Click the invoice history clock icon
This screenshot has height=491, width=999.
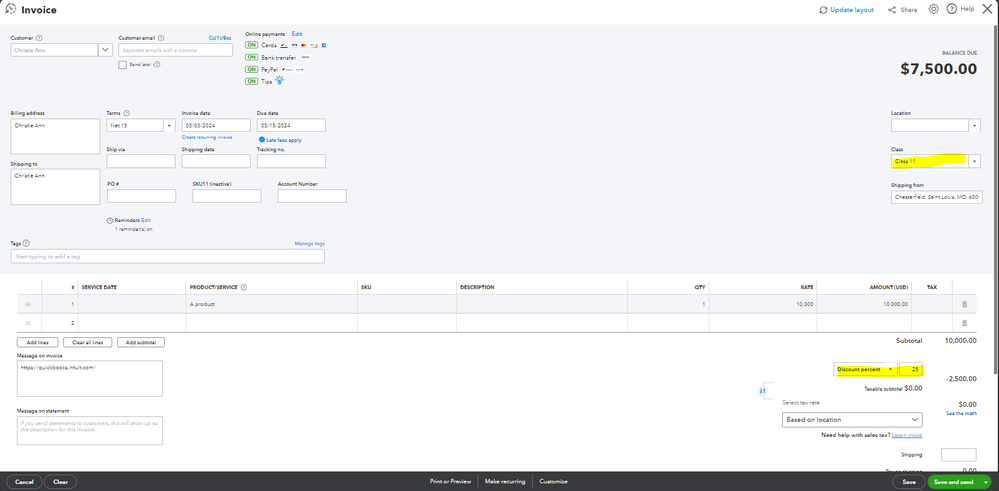[10, 10]
